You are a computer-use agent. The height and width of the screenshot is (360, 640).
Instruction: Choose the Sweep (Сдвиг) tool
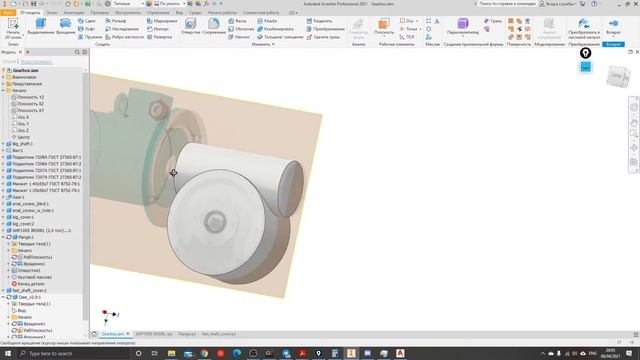(x=87, y=21)
